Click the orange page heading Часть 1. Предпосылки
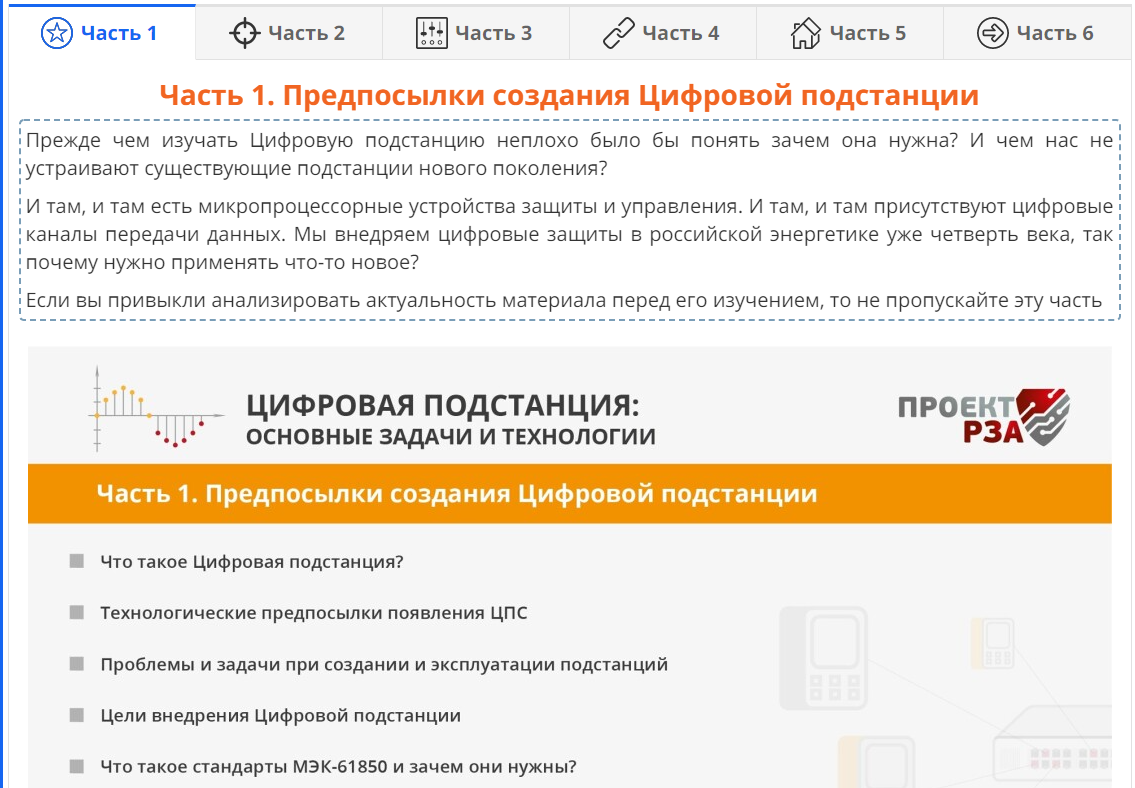Screen dimensions: 1135x788 (x=568, y=96)
